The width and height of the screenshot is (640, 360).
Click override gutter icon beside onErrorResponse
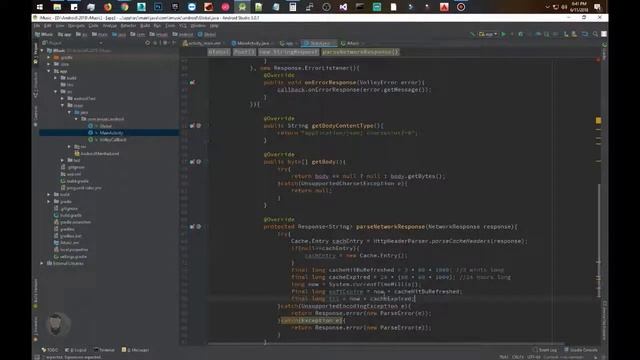[192, 82]
